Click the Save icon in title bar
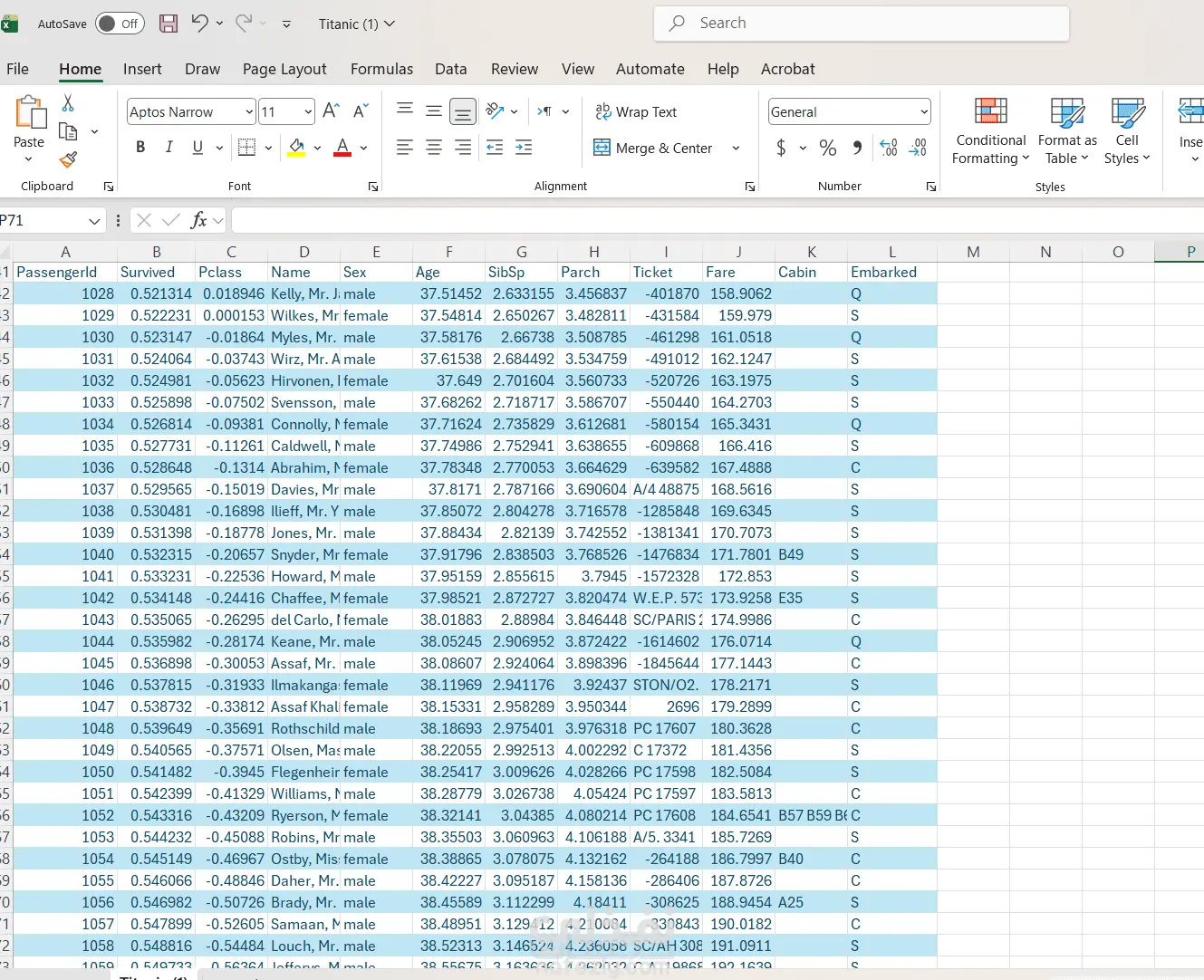This screenshot has width=1204, height=980. tap(169, 24)
